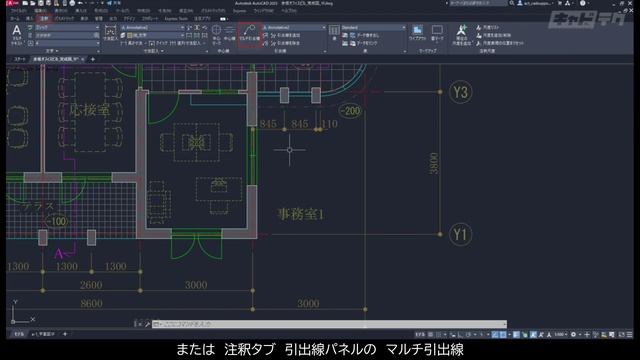Toggle the Clean Screen button in status bar
This screenshot has width=640, height=360.
pyautogui.click(x=622, y=334)
